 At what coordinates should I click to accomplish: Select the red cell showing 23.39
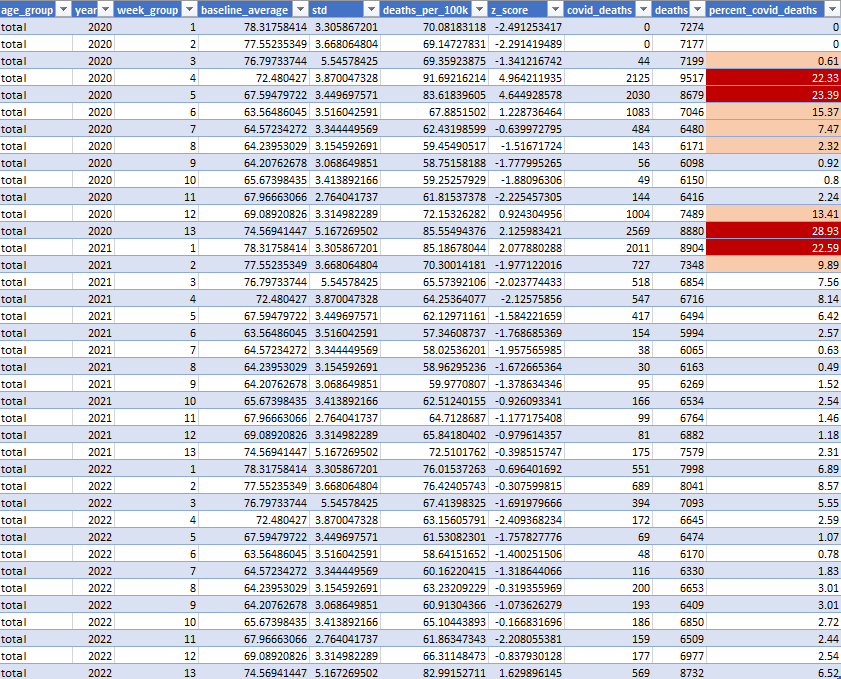(x=773, y=95)
